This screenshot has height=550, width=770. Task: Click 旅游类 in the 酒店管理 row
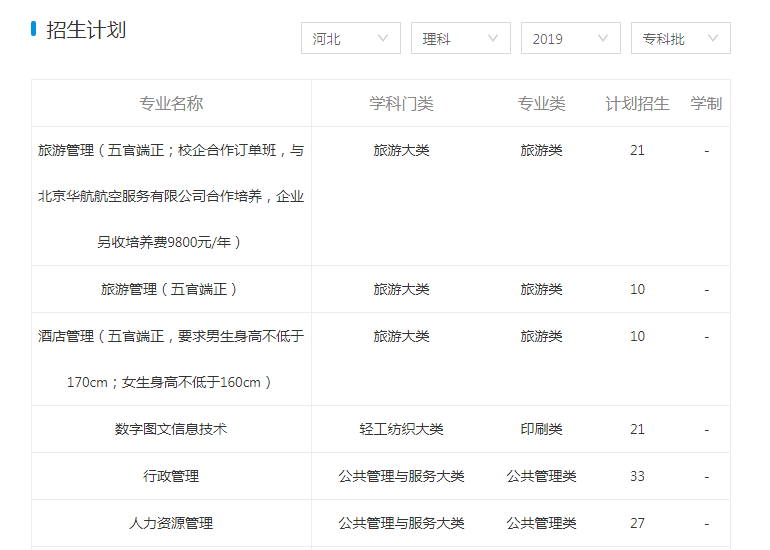pyautogui.click(x=541, y=336)
